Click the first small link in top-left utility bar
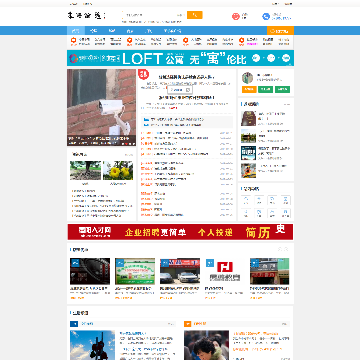 pos(73,4)
